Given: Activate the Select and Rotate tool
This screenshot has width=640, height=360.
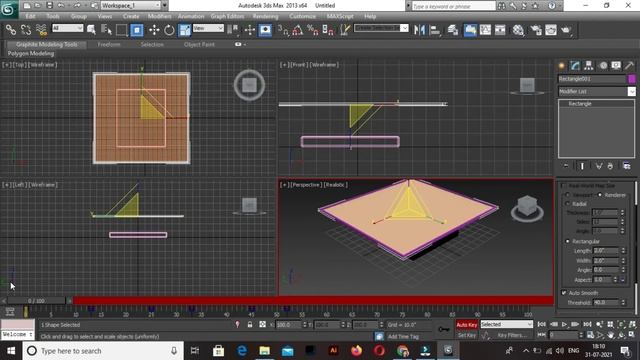Looking at the screenshot, I should 169,30.
